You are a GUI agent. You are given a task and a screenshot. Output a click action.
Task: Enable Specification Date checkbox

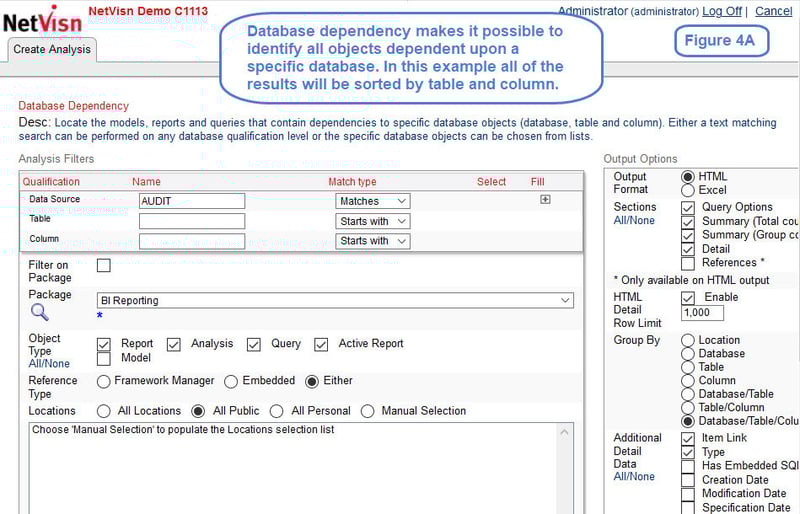click(688, 508)
